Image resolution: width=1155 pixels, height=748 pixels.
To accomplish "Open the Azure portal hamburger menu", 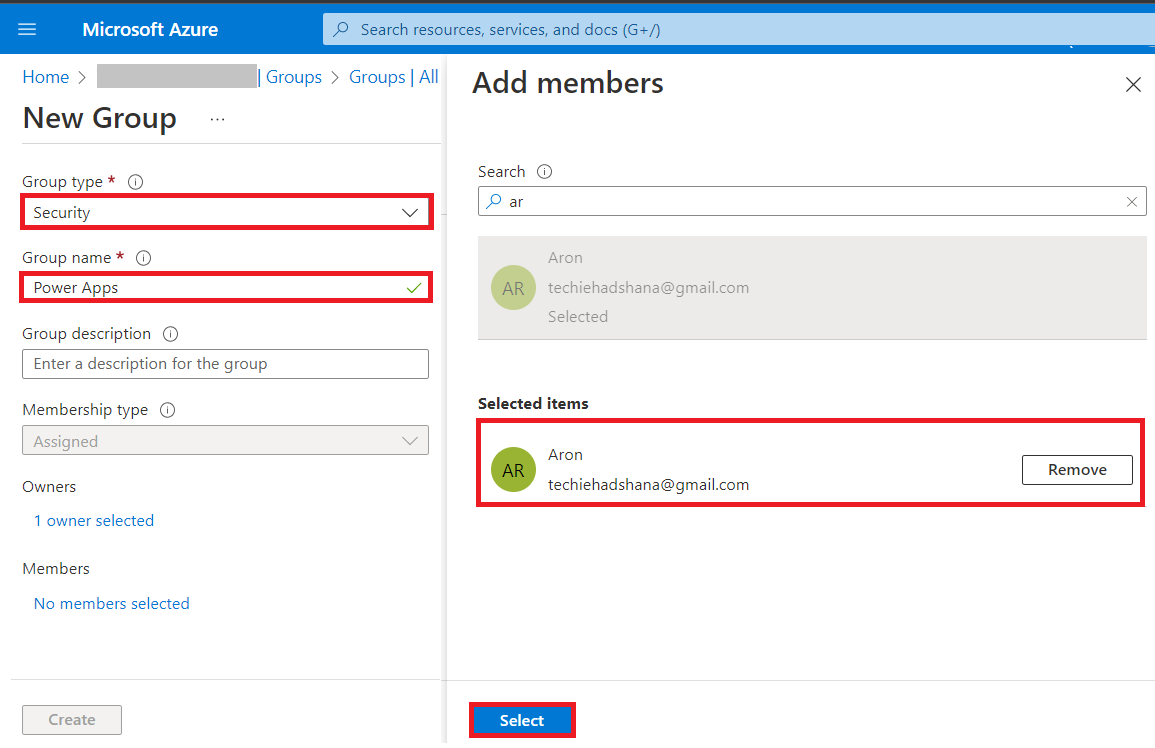I will 27,28.
